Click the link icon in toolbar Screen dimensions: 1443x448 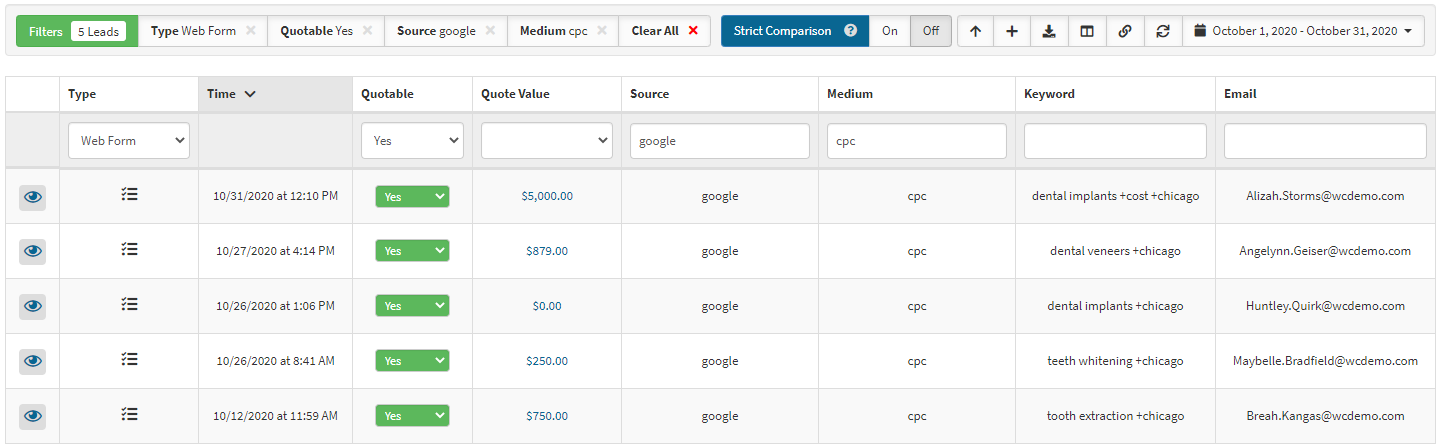1125,31
